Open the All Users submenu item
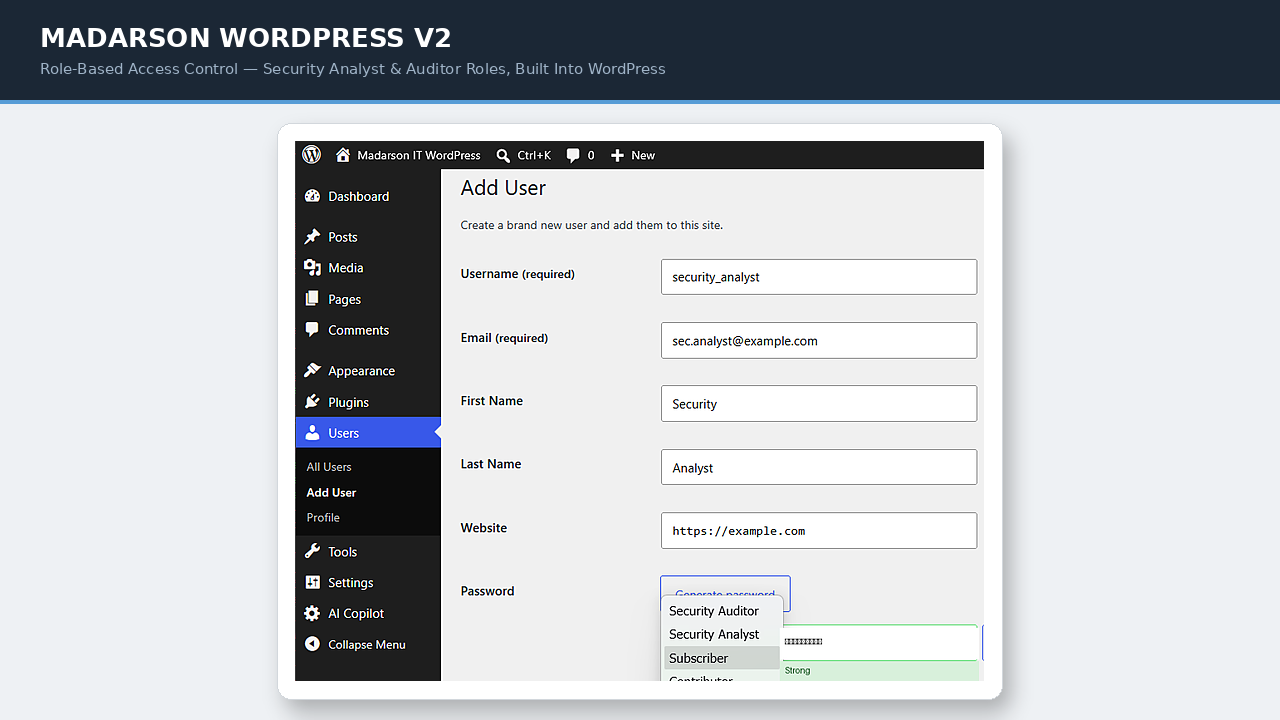Viewport: 1280px width, 720px height. pos(329,467)
